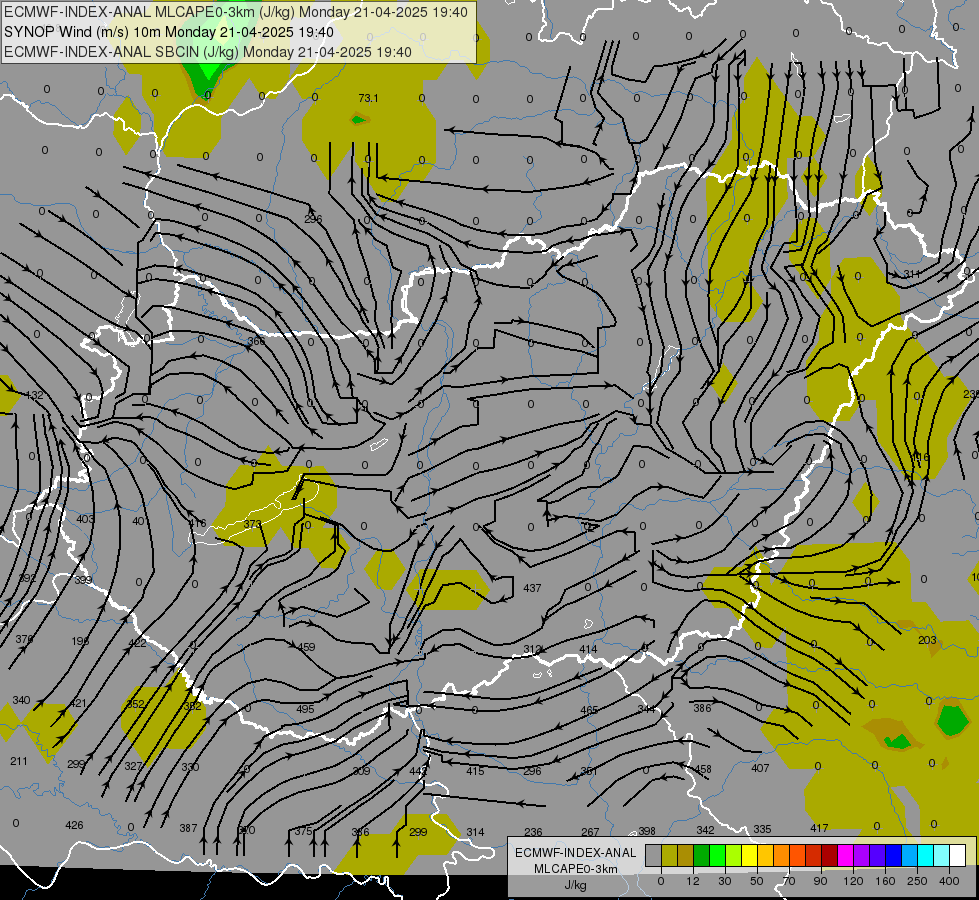Click the legend scale label 70
The image size is (979, 900).
click(x=789, y=881)
